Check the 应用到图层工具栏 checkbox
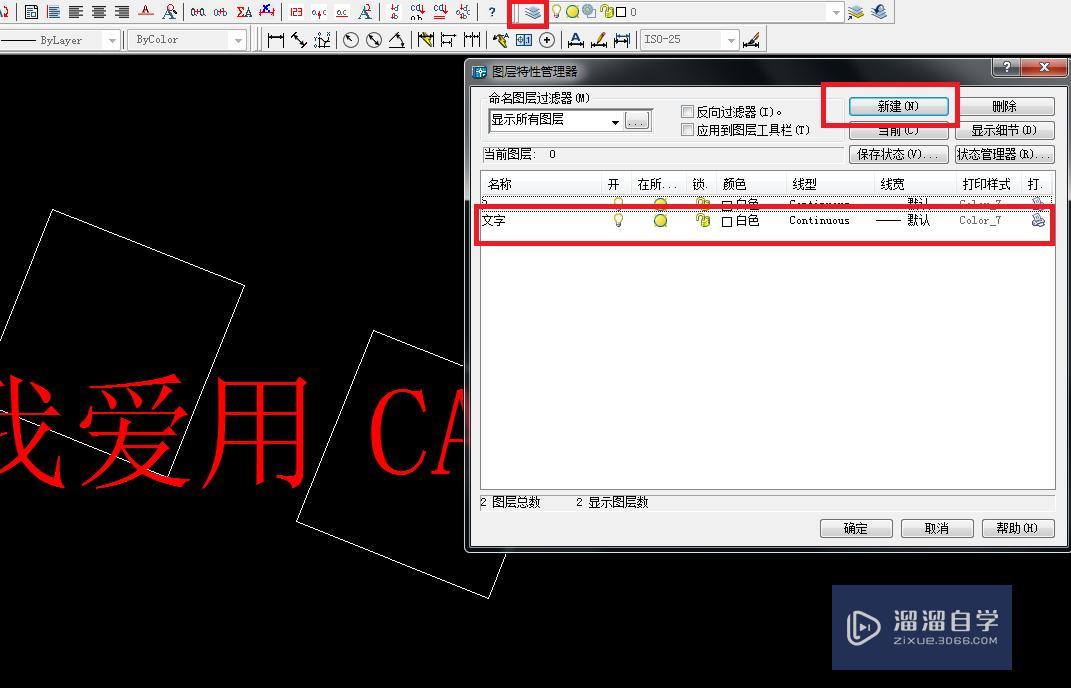The width and height of the screenshot is (1071, 688). (687, 129)
